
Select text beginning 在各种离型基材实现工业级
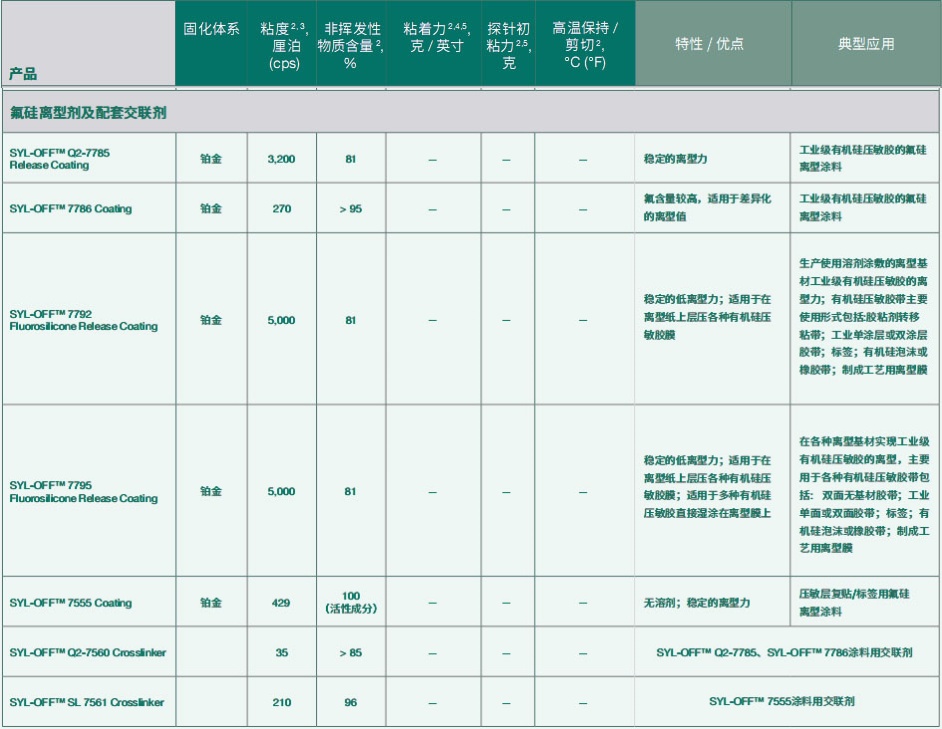[x=864, y=495]
